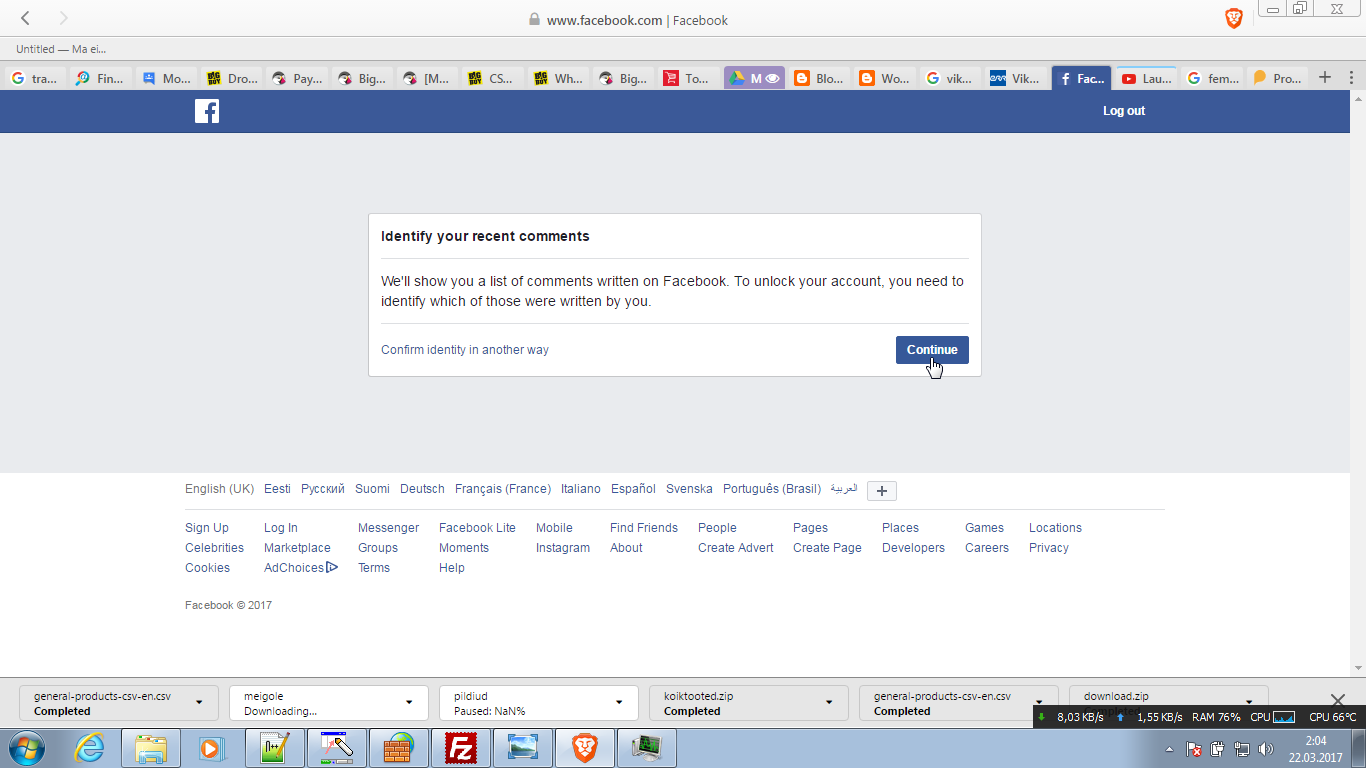Open the Marketplace footer link
Image resolution: width=1366 pixels, height=768 pixels.
pos(297,548)
